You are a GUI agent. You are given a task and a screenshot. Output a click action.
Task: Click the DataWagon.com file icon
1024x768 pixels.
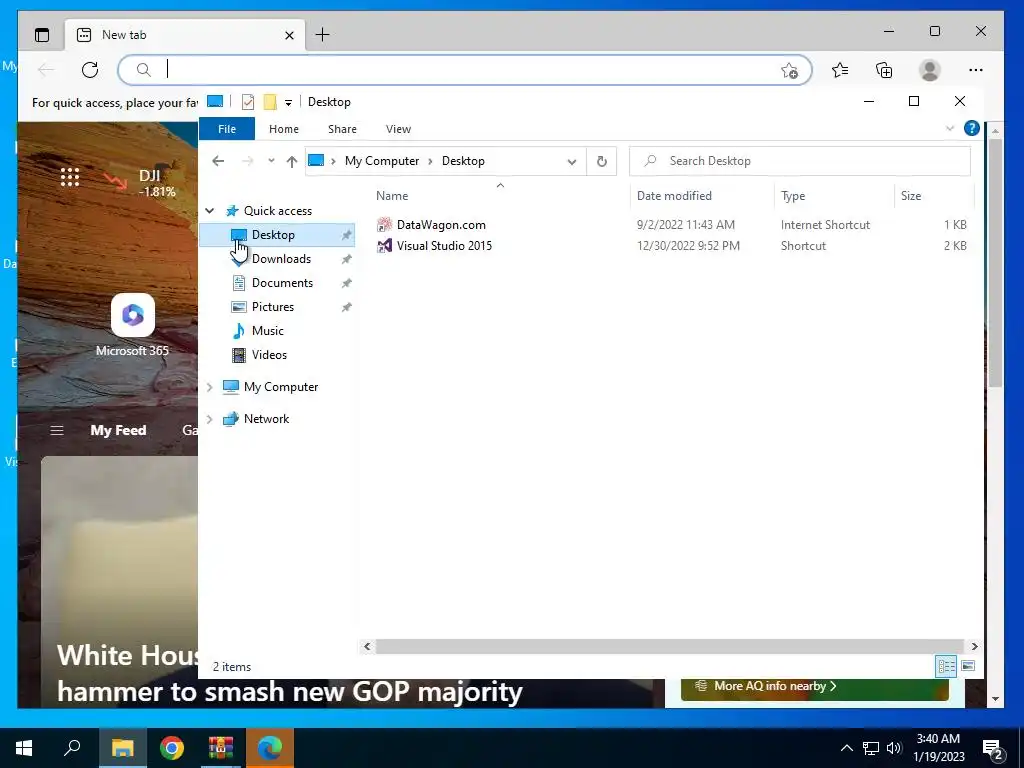(385, 225)
